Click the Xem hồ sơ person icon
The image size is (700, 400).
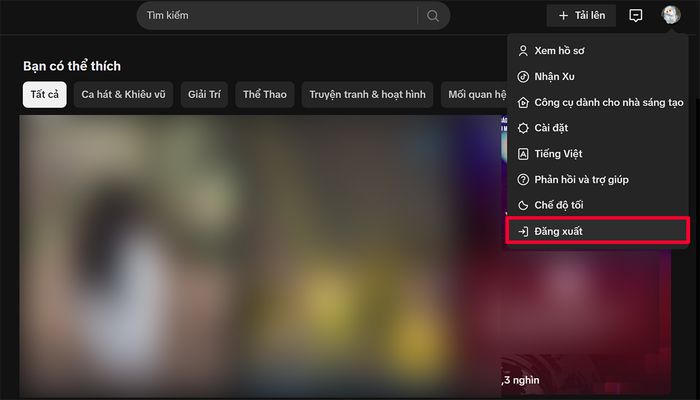click(x=522, y=50)
